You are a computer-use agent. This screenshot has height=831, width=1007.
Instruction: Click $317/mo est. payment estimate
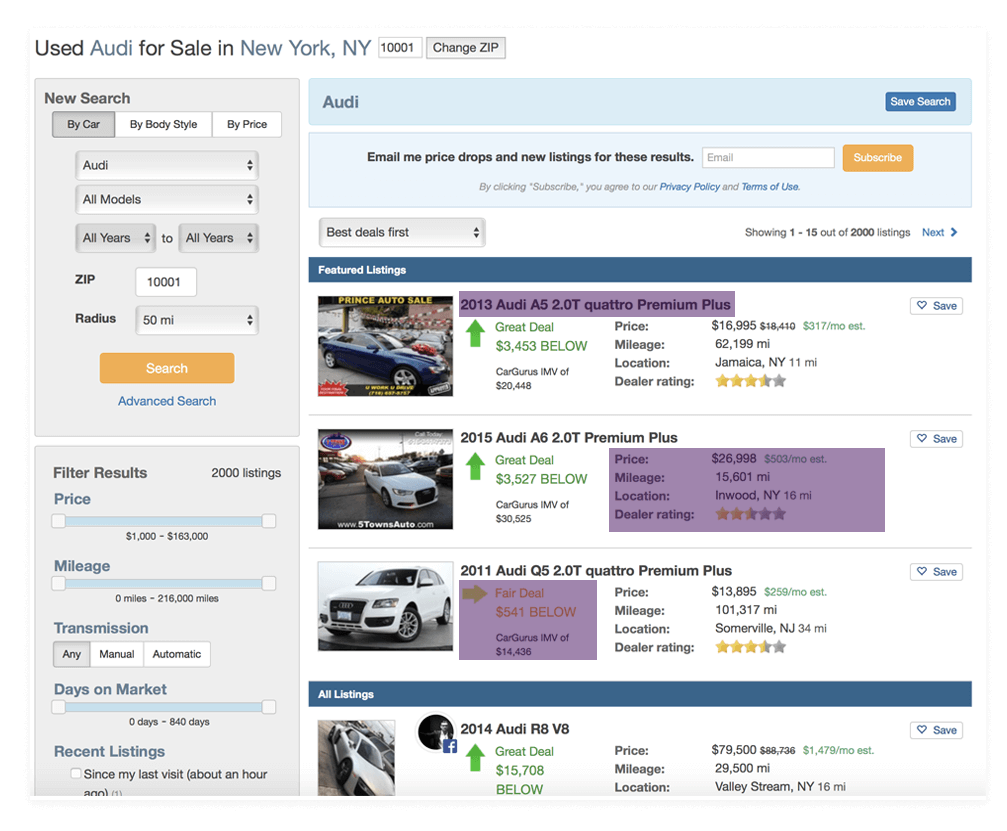[834, 326]
